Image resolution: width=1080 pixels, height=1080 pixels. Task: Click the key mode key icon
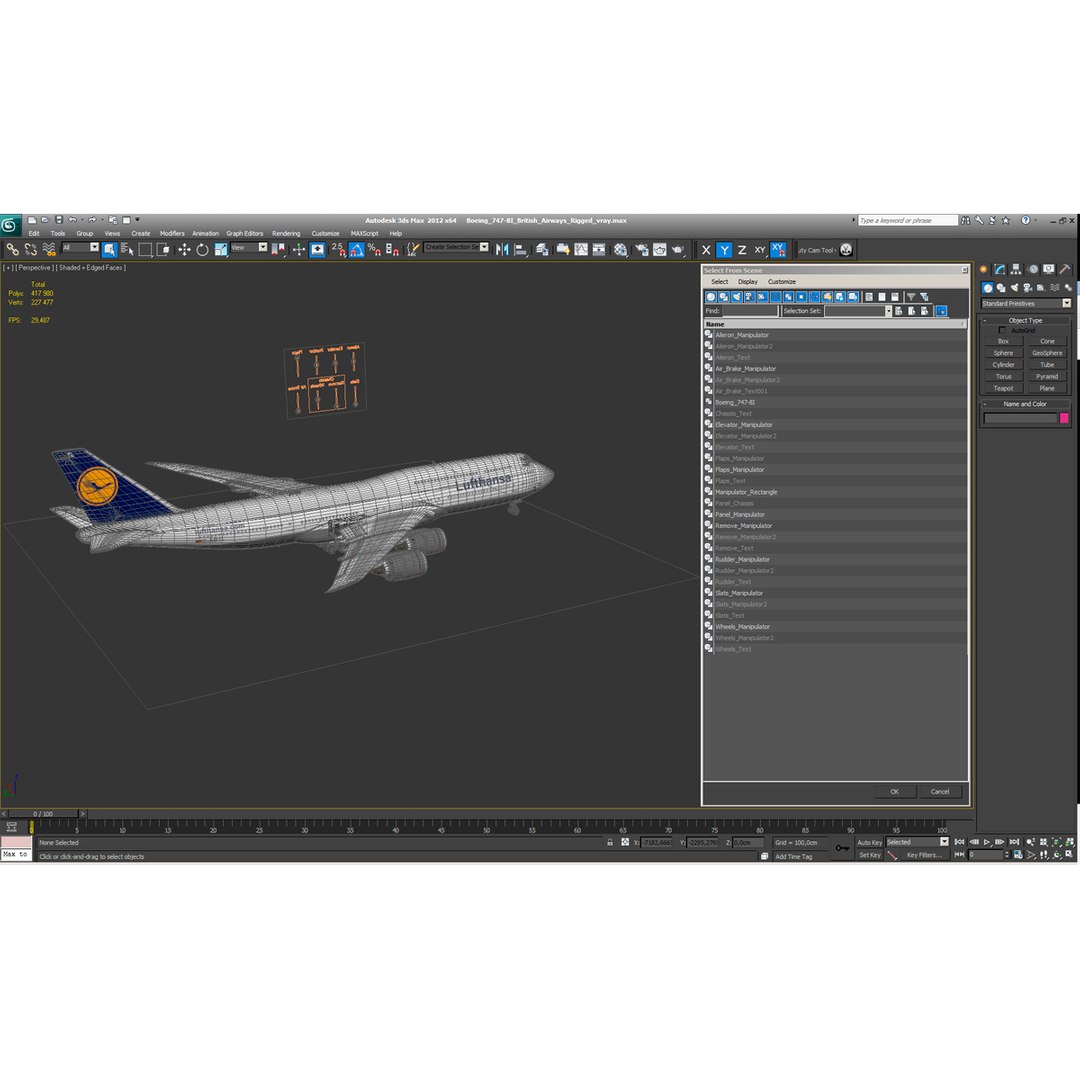tap(842, 848)
